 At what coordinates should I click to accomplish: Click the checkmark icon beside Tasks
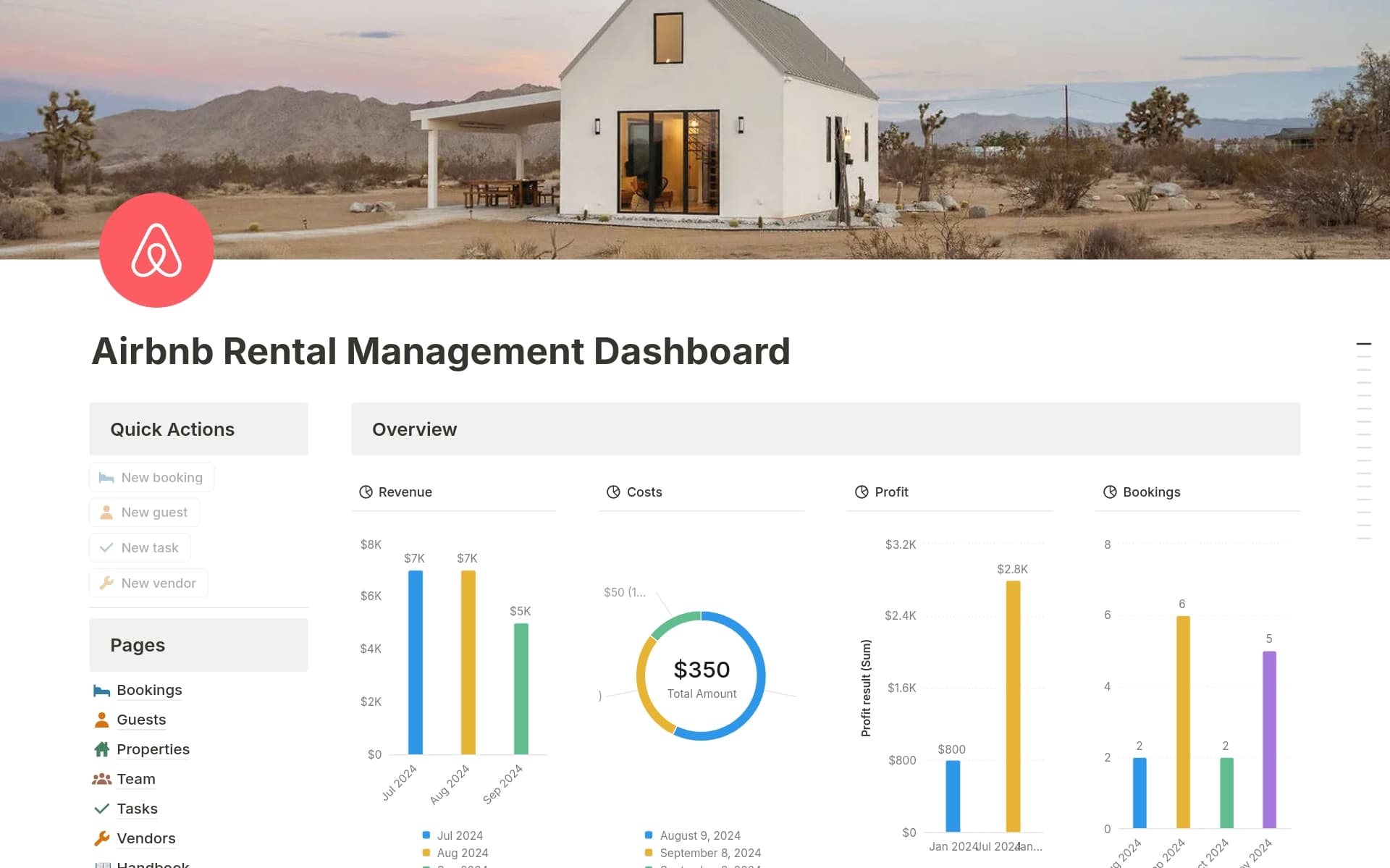[101, 809]
